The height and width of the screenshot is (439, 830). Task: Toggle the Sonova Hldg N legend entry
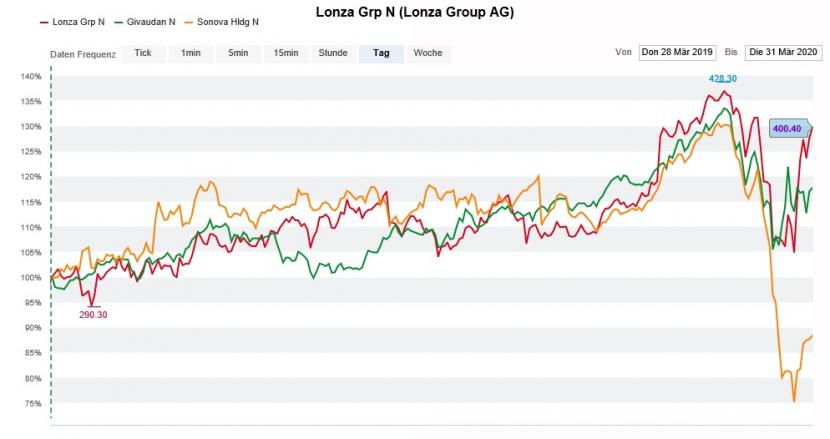[222, 22]
